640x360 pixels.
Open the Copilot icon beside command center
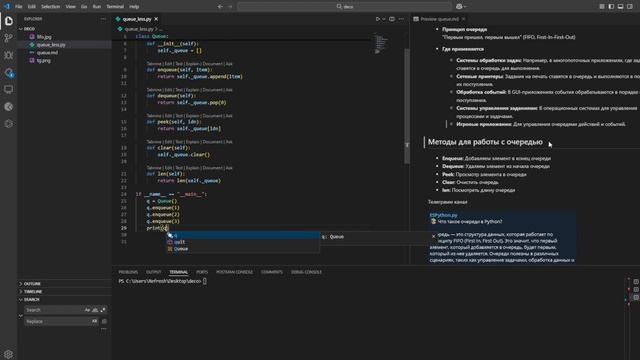coord(459,7)
